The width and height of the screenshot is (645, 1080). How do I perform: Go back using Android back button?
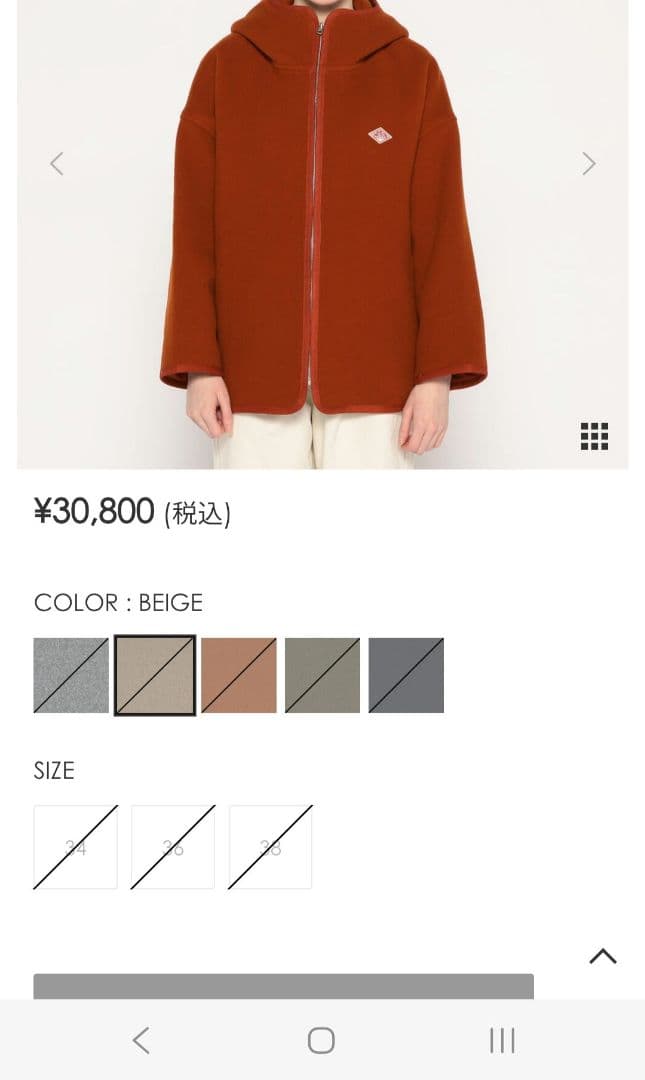tap(141, 1040)
